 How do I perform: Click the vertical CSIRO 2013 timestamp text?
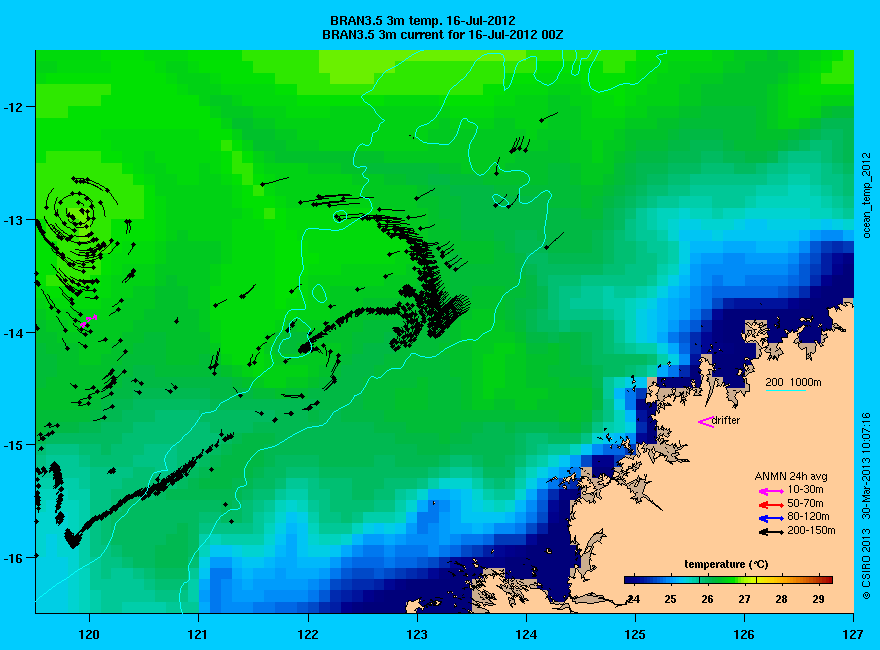point(867,506)
